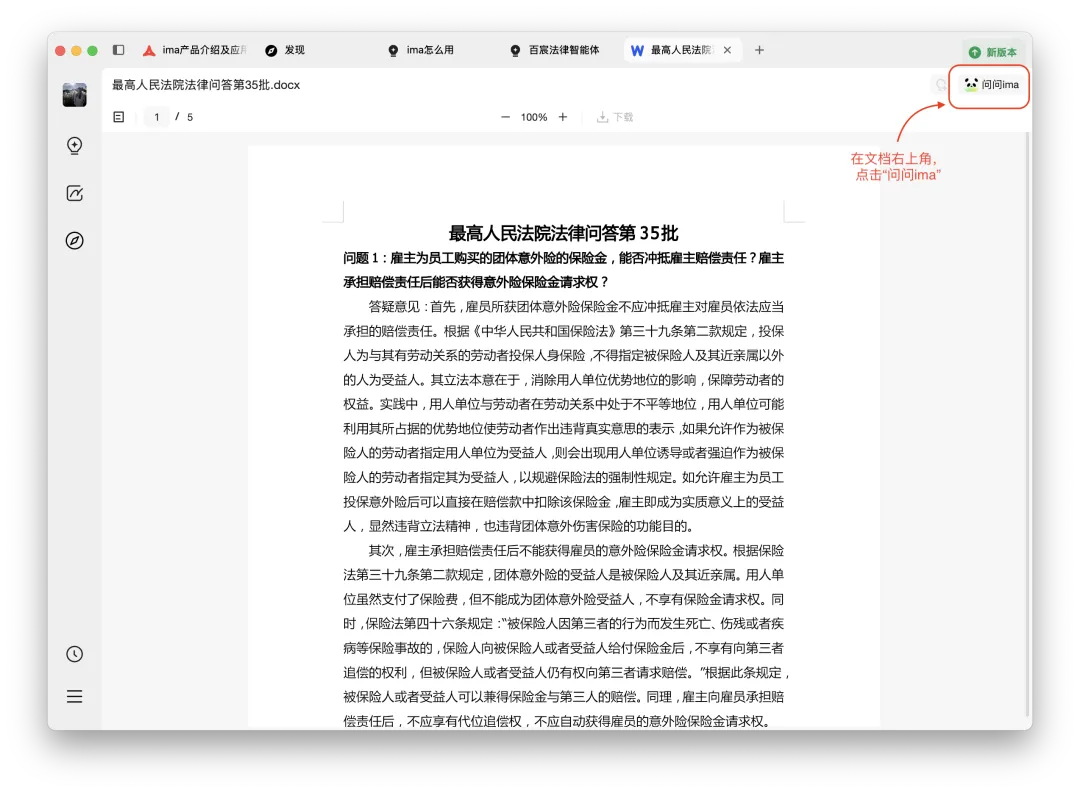Image resolution: width=1080 pixels, height=793 pixels.
Task: Click the page number field showing 1
Action: 157,117
